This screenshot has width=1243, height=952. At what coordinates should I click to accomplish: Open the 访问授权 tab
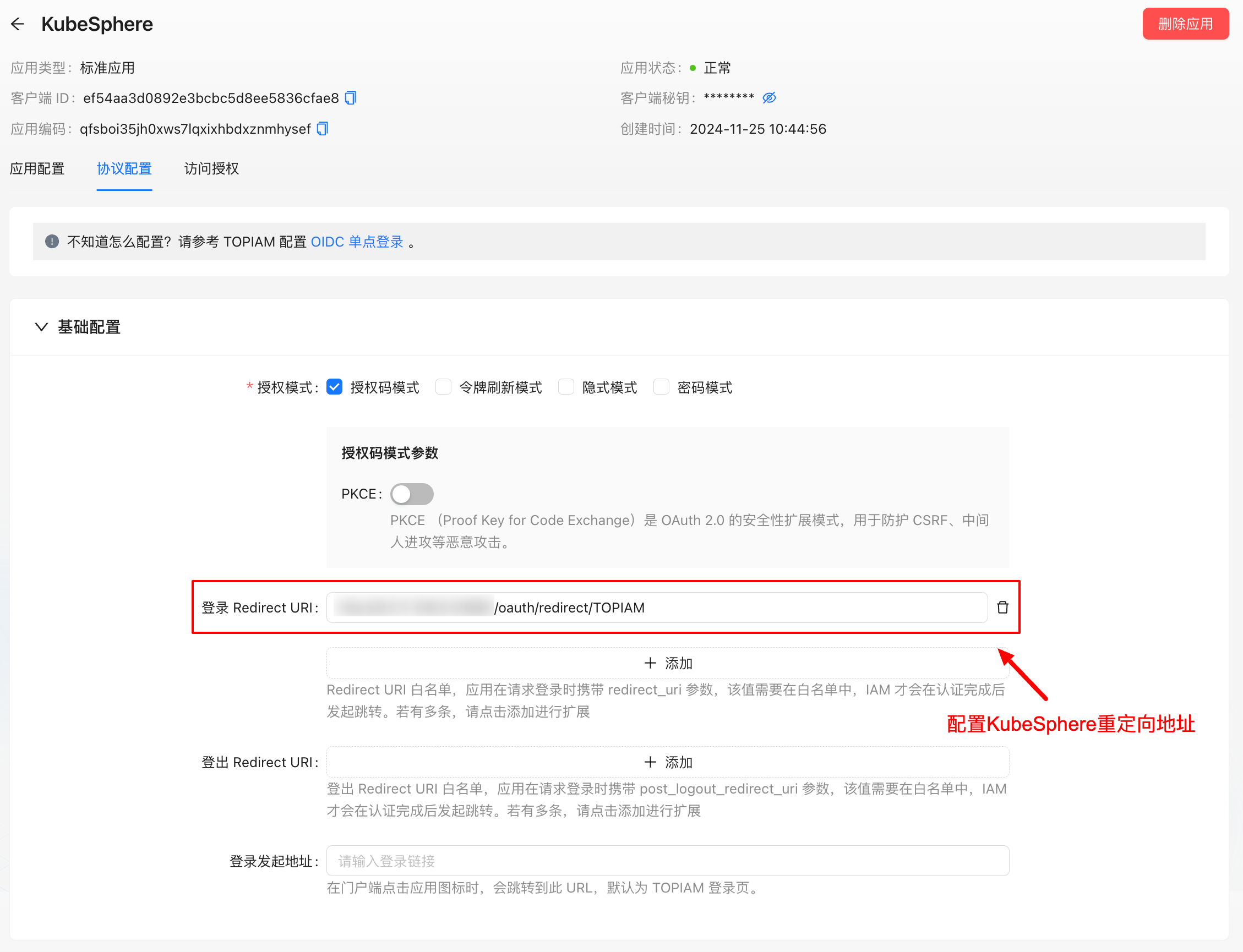coord(211,169)
